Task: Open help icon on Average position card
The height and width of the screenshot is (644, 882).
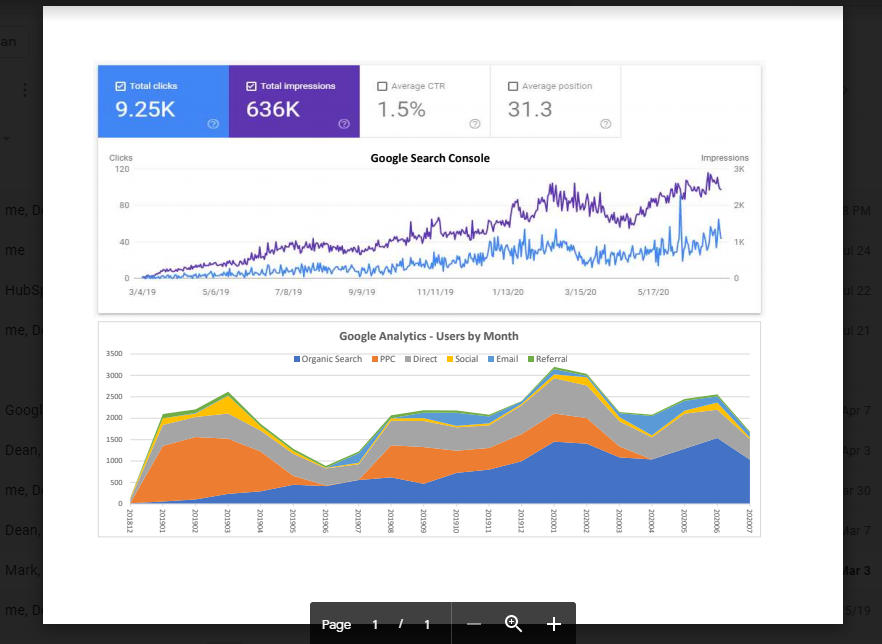Action: click(605, 124)
